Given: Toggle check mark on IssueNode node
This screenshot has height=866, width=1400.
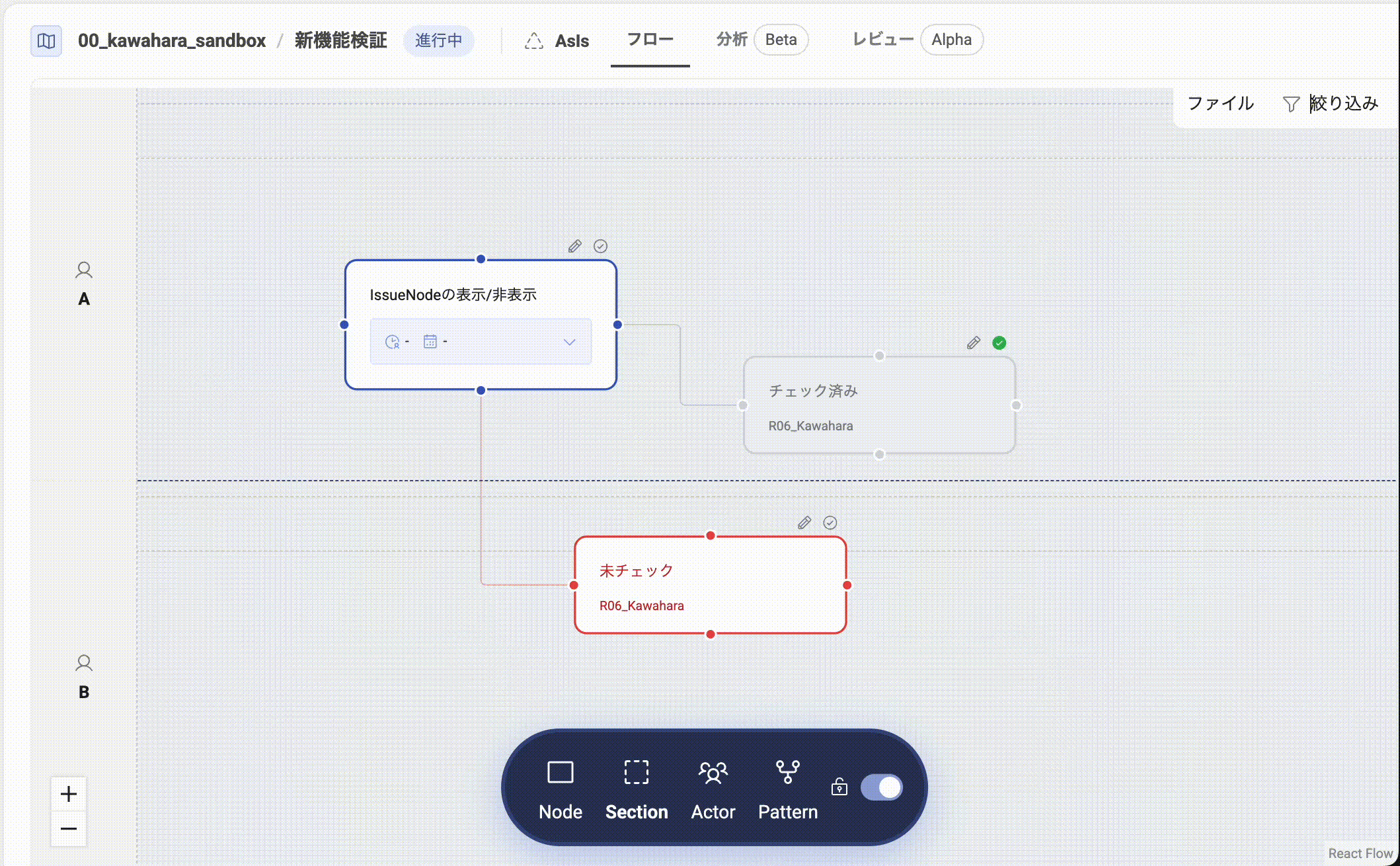Looking at the screenshot, I should tap(600, 246).
